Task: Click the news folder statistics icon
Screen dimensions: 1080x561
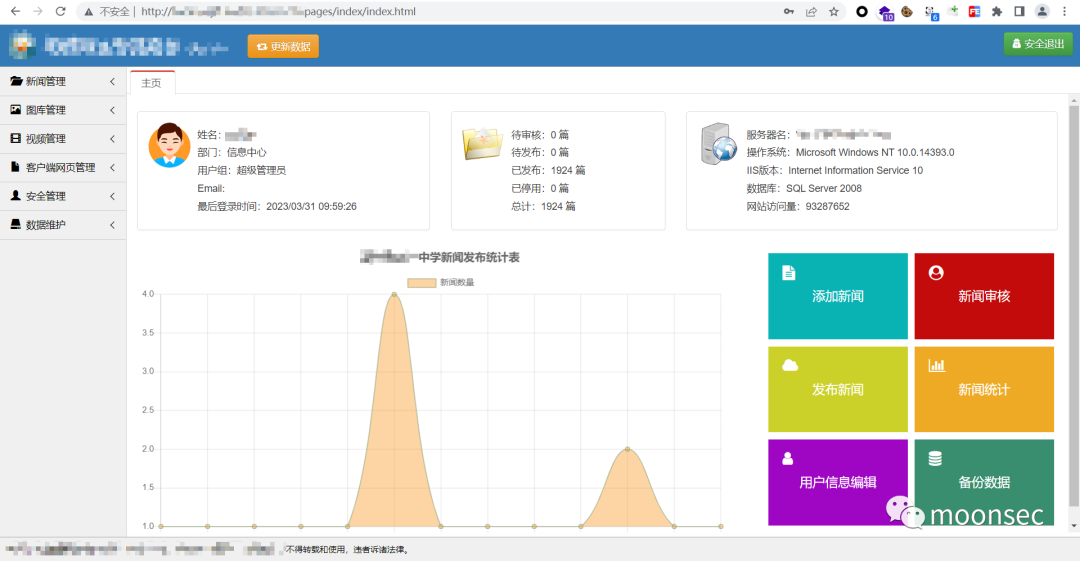Action: point(482,143)
